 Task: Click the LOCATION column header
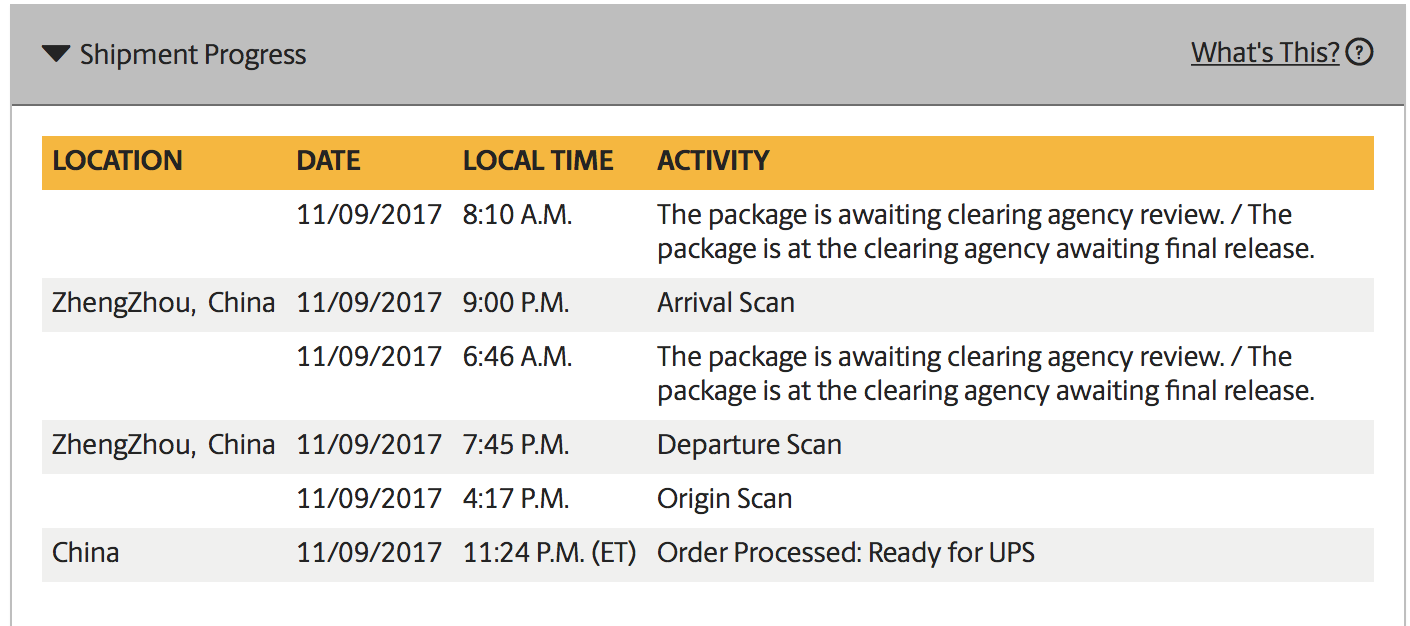point(117,161)
